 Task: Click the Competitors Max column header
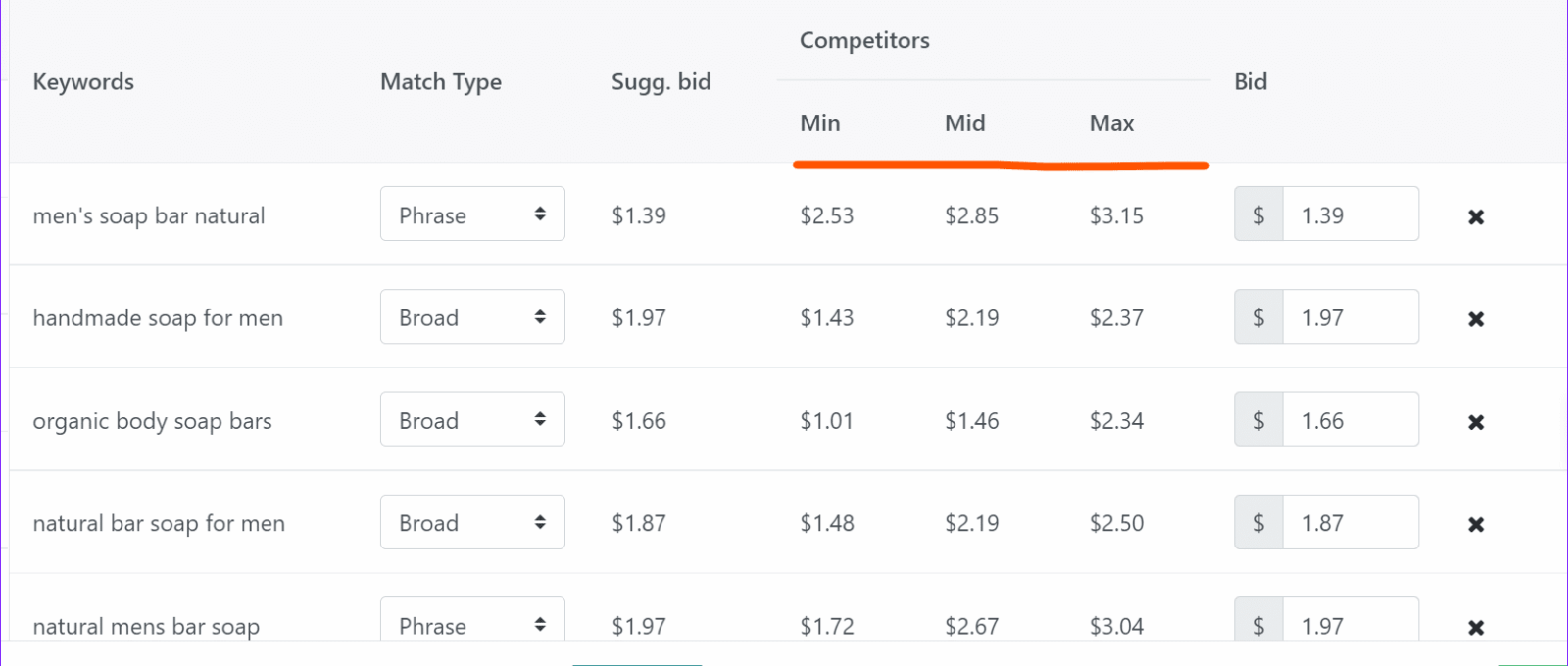tap(1112, 123)
